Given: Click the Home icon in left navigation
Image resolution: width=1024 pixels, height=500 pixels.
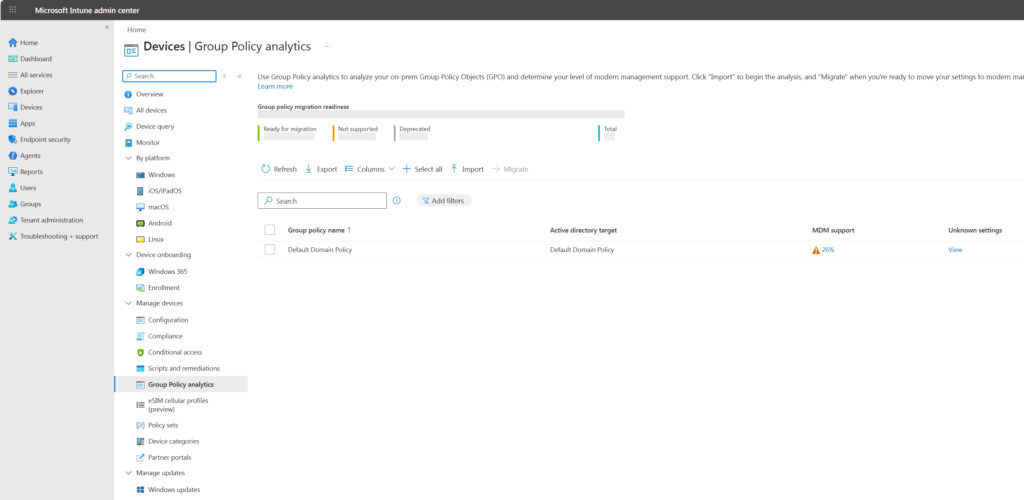Looking at the screenshot, I should pos(12,42).
